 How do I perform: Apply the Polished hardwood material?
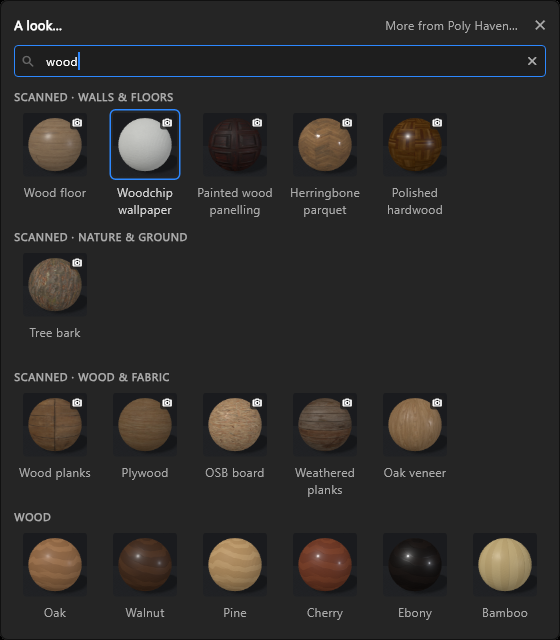tap(415, 144)
